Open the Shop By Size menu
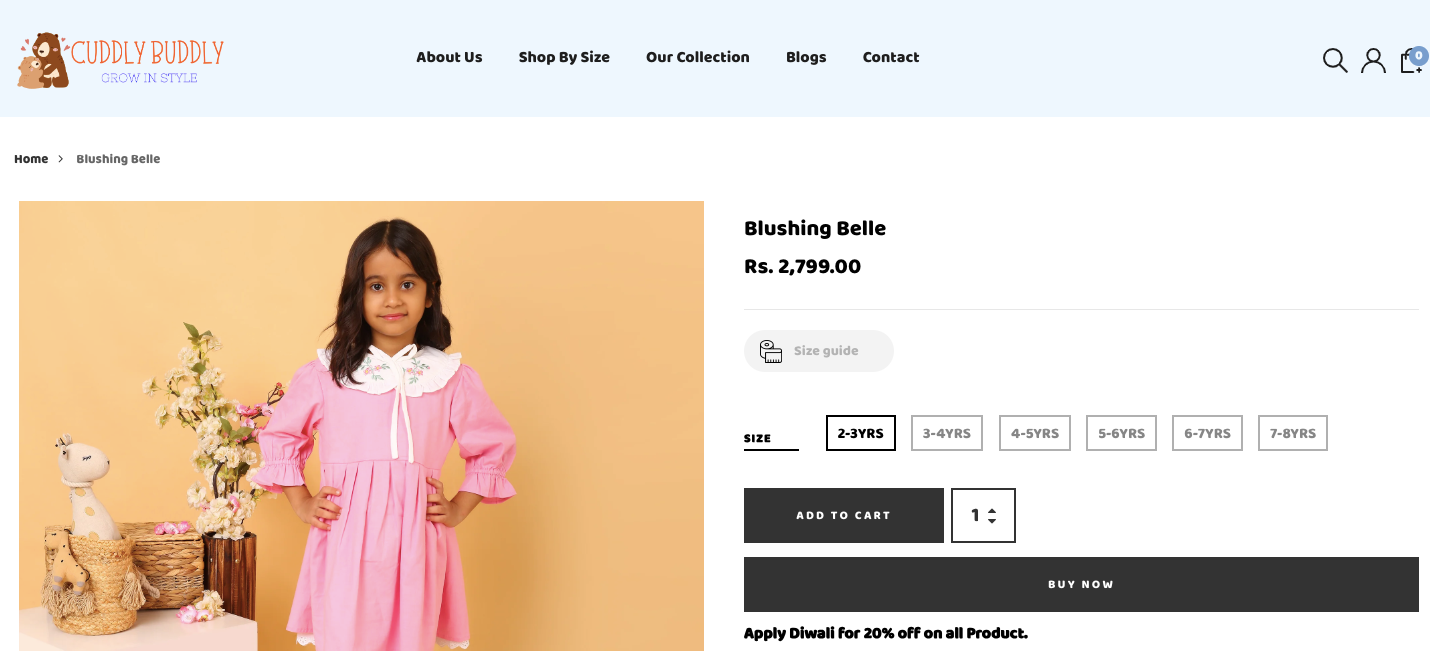Viewport: 1430px width, 651px height. (x=564, y=57)
